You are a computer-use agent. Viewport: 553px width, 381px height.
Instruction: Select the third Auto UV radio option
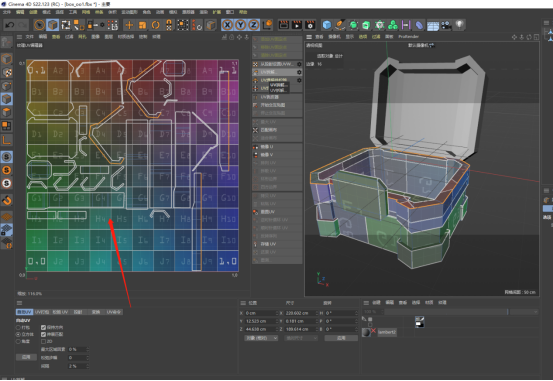[x=18, y=341]
